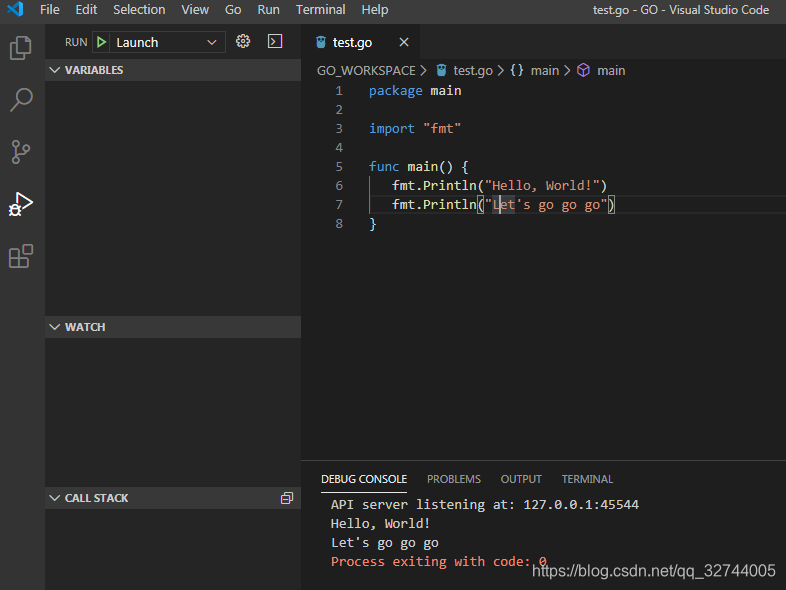Click the VS Code logo icon
786x590 pixels.
(x=15, y=9)
